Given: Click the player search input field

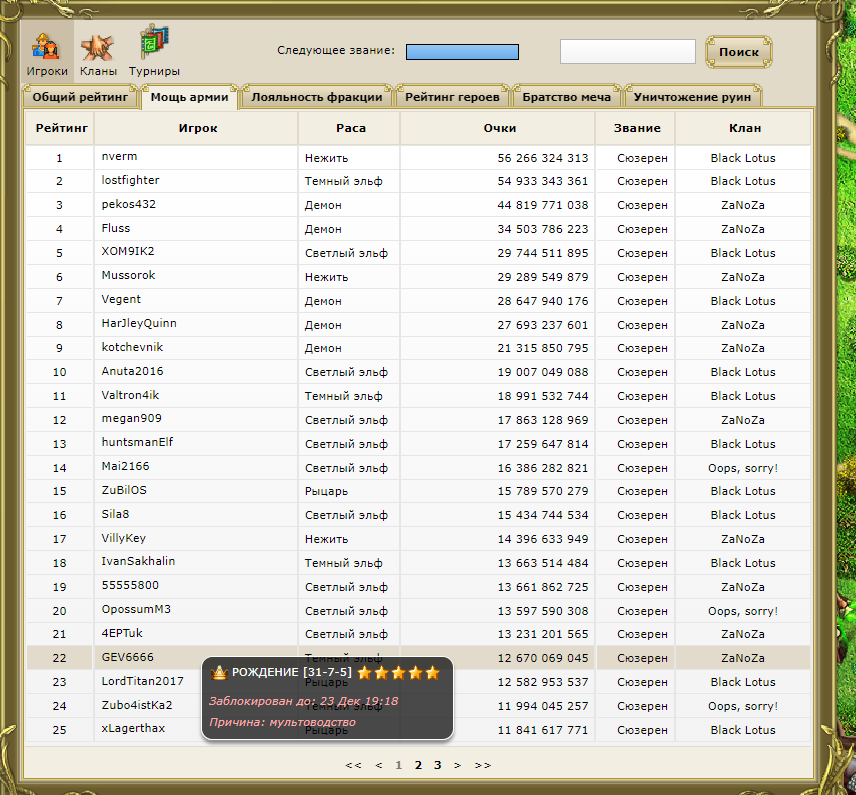Looking at the screenshot, I should click(x=627, y=52).
